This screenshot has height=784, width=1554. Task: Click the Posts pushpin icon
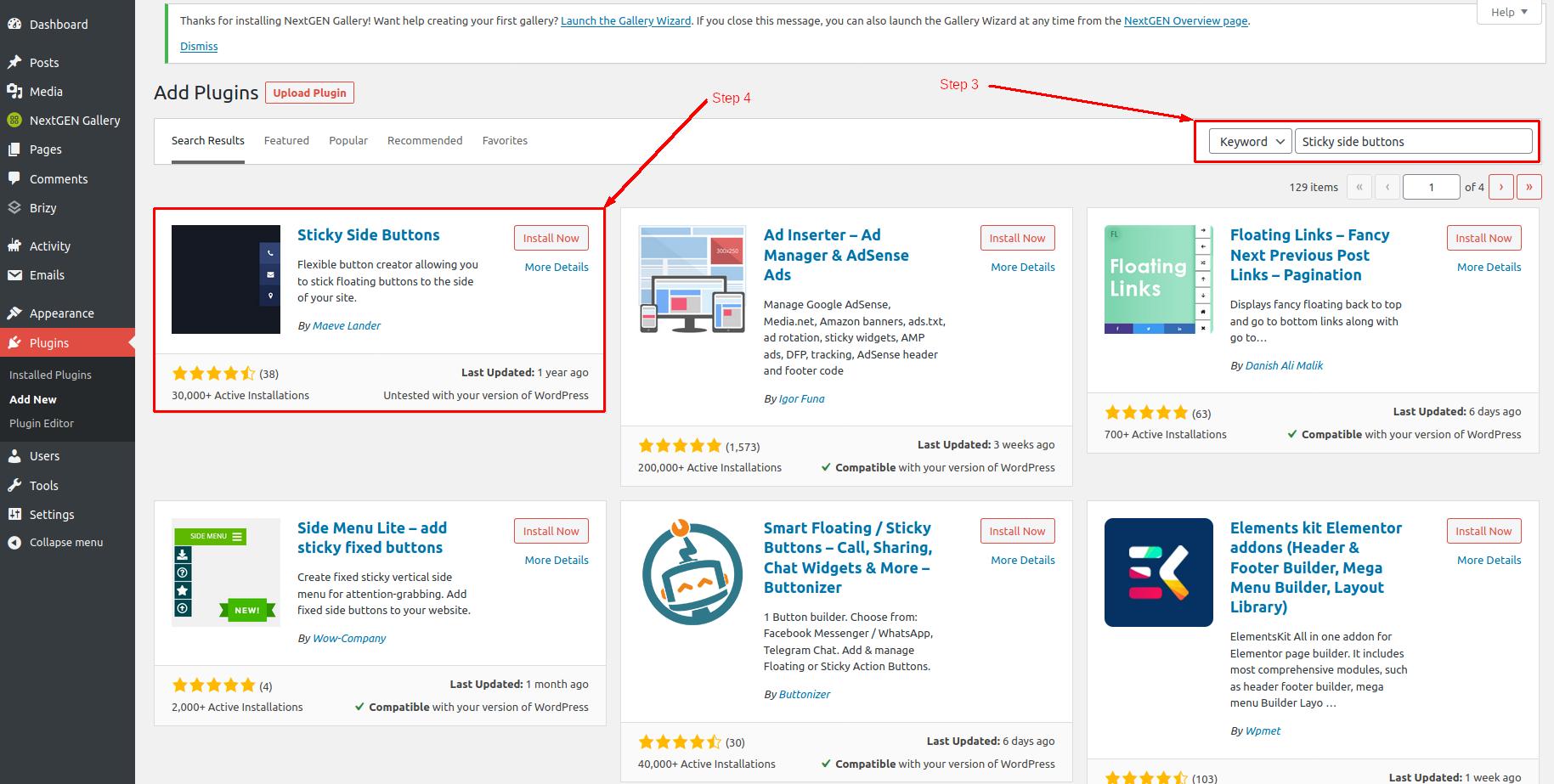[14, 62]
